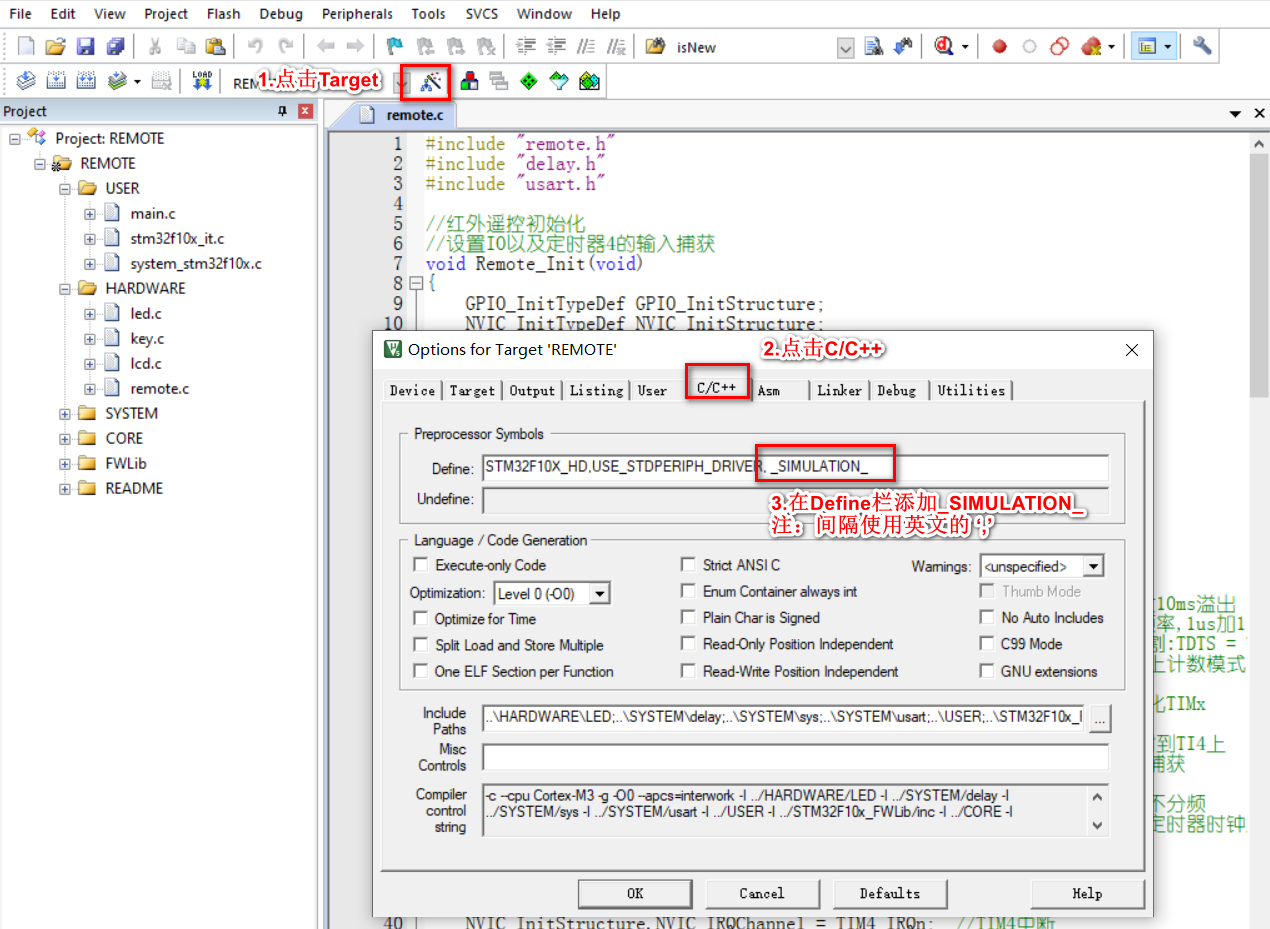The image size is (1270, 929).
Task: Expand the main.c file node
Action: 89,213
